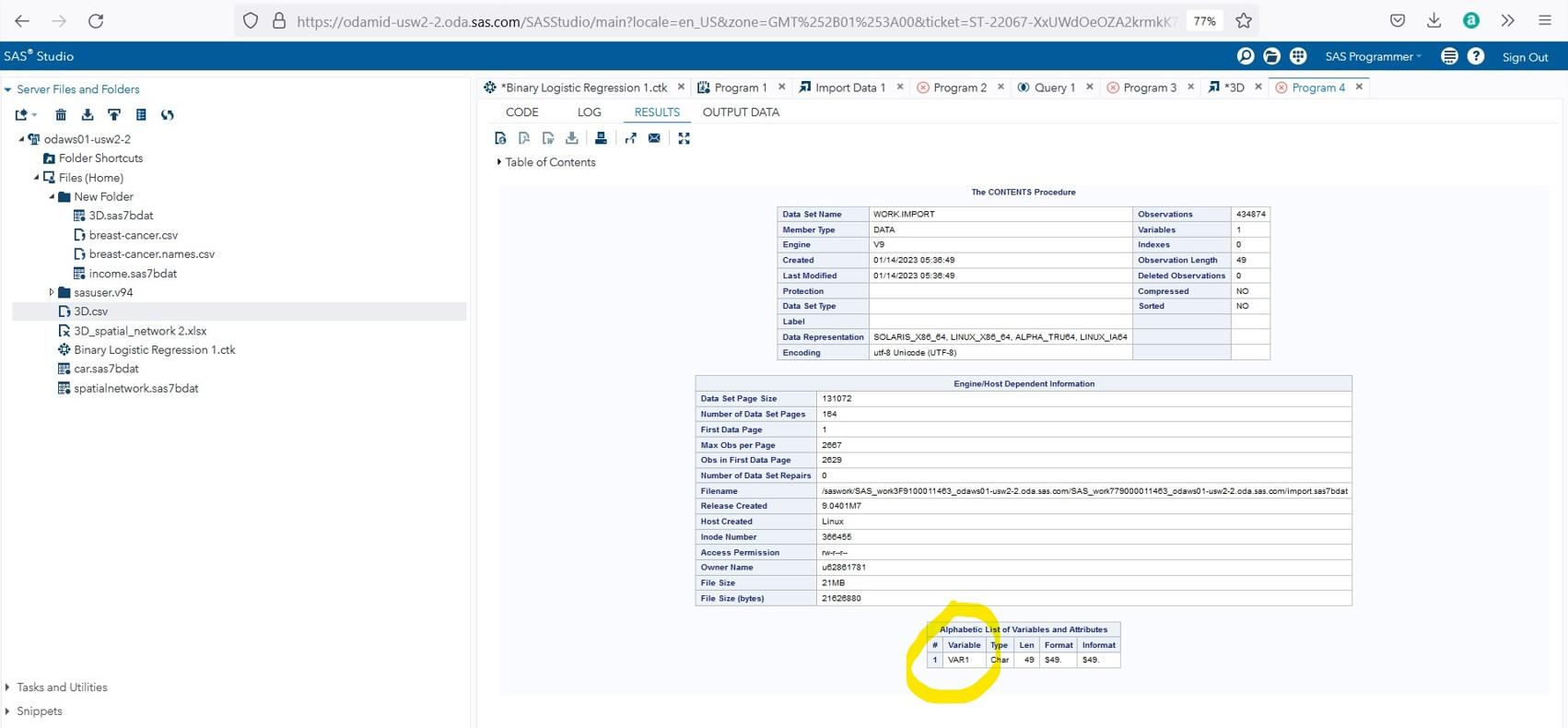Open the SAS Studio help question icon
This screenshot has width=1568, height=728.
click(x=1476, y=56)
